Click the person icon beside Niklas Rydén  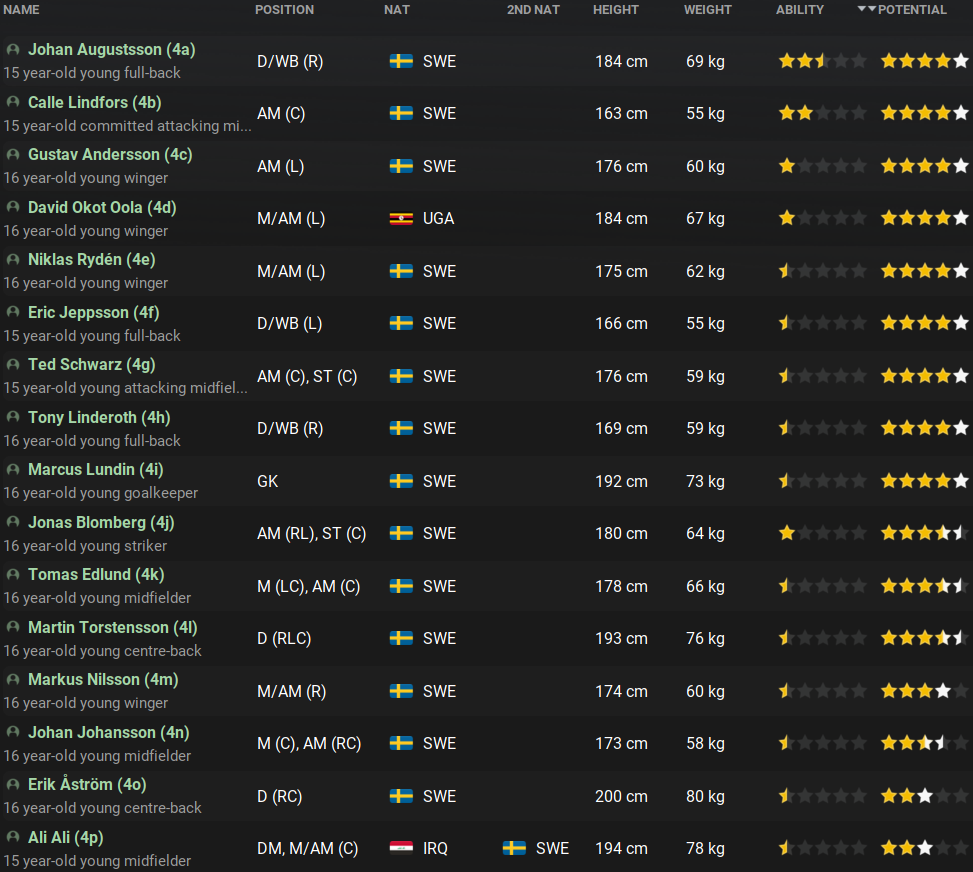pyautogui.click(x=12, y=259)
